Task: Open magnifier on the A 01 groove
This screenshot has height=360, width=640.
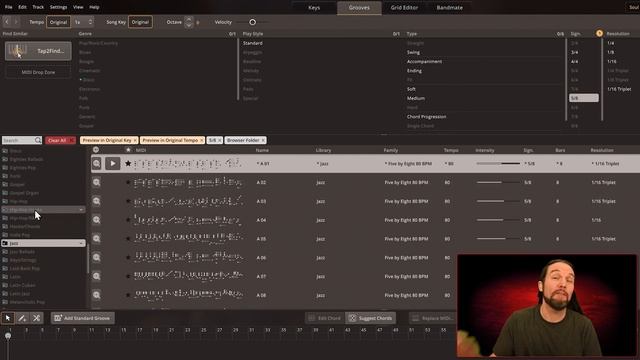Action: [96, 164]
